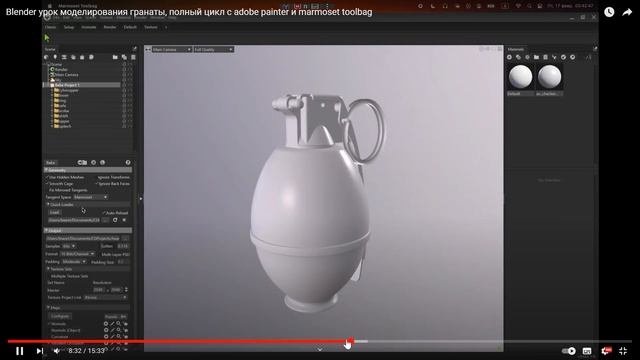Skip to the next video
This screenshot has height=360, width=640.
[x=40, y=351]
